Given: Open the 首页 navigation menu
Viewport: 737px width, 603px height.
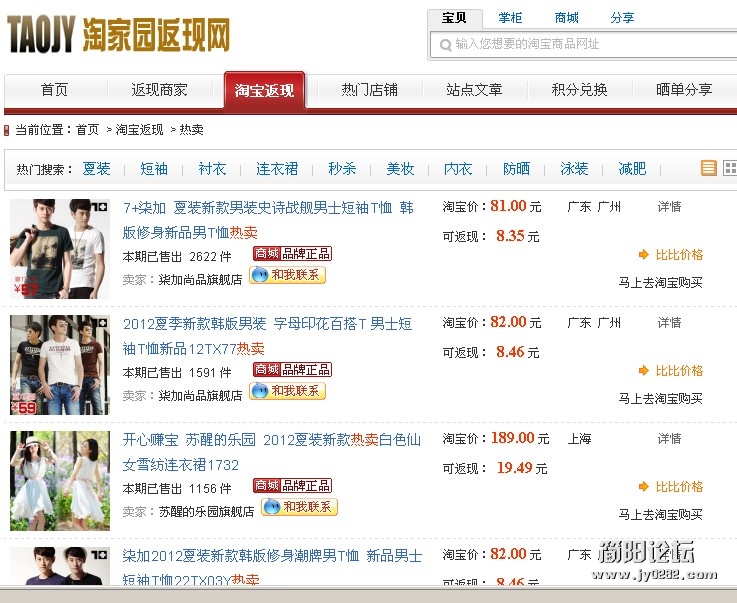Looking at the screenshot, I should (55, 89).
